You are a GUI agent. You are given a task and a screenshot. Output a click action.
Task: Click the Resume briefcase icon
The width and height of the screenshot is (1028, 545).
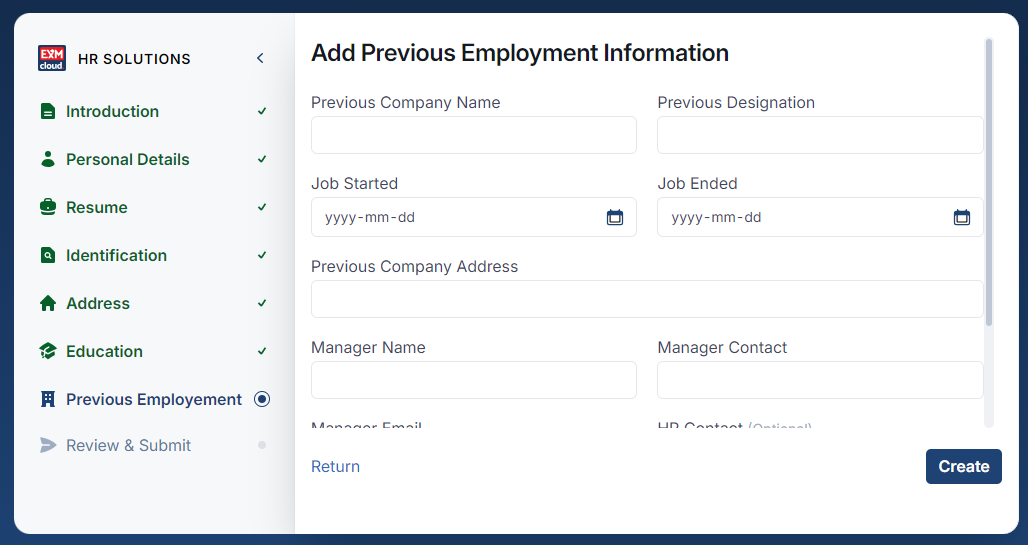tap(48, 207)
